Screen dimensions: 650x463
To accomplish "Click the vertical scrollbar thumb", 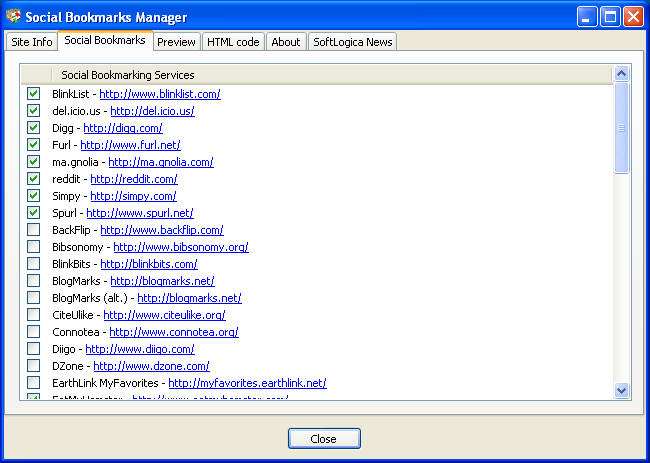I will [x=621, y=128].
